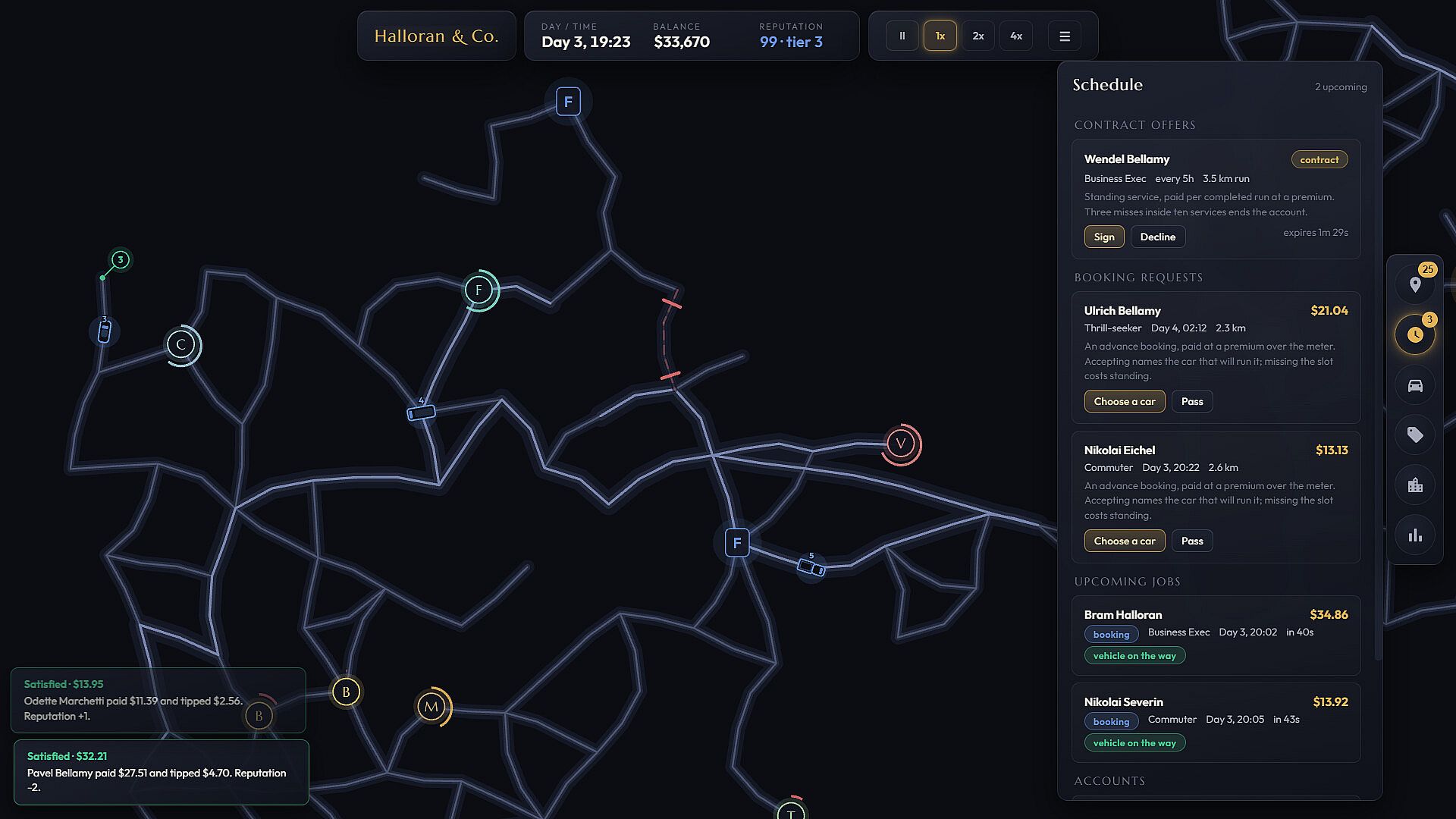Select taxi number 5 on the map

coord(811,567)
